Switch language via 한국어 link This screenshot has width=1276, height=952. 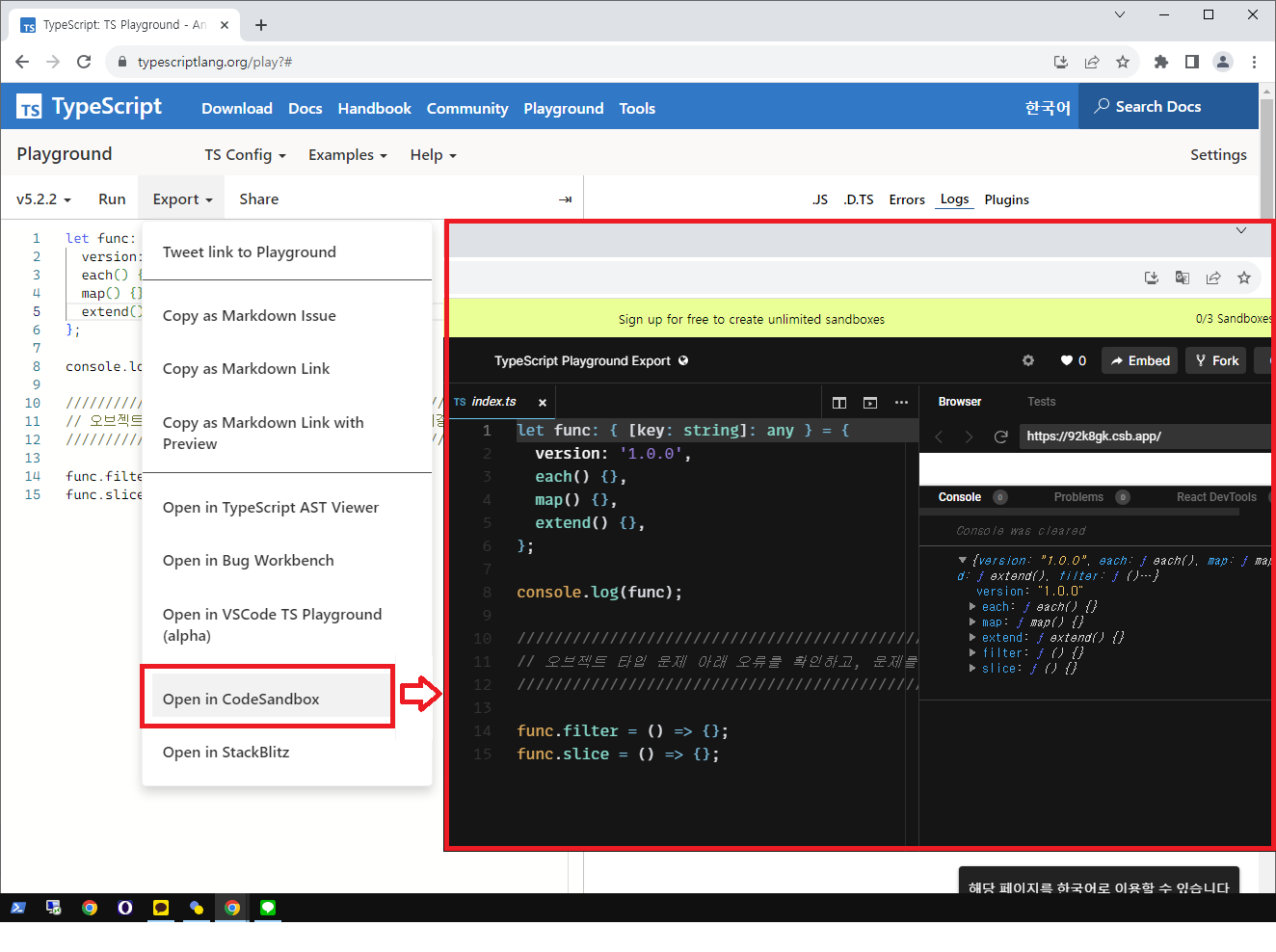(x=1048, y=108)
